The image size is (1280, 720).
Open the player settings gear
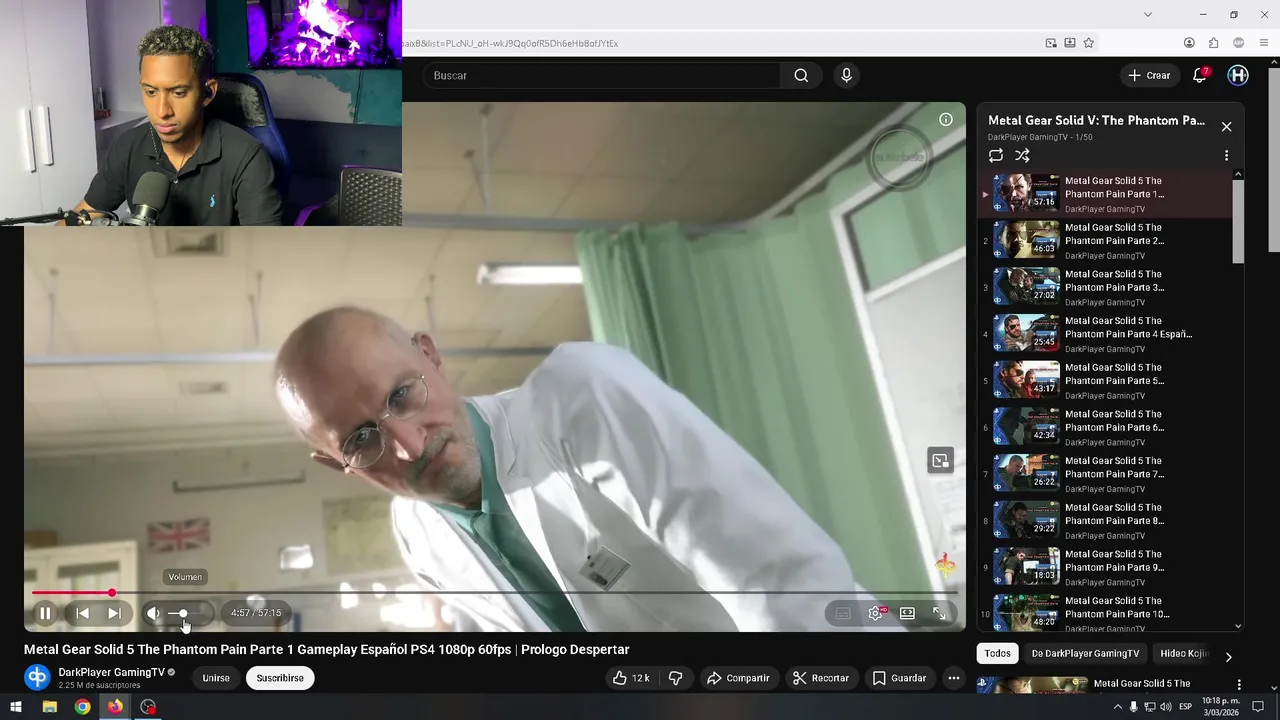[x=876, y=613]
